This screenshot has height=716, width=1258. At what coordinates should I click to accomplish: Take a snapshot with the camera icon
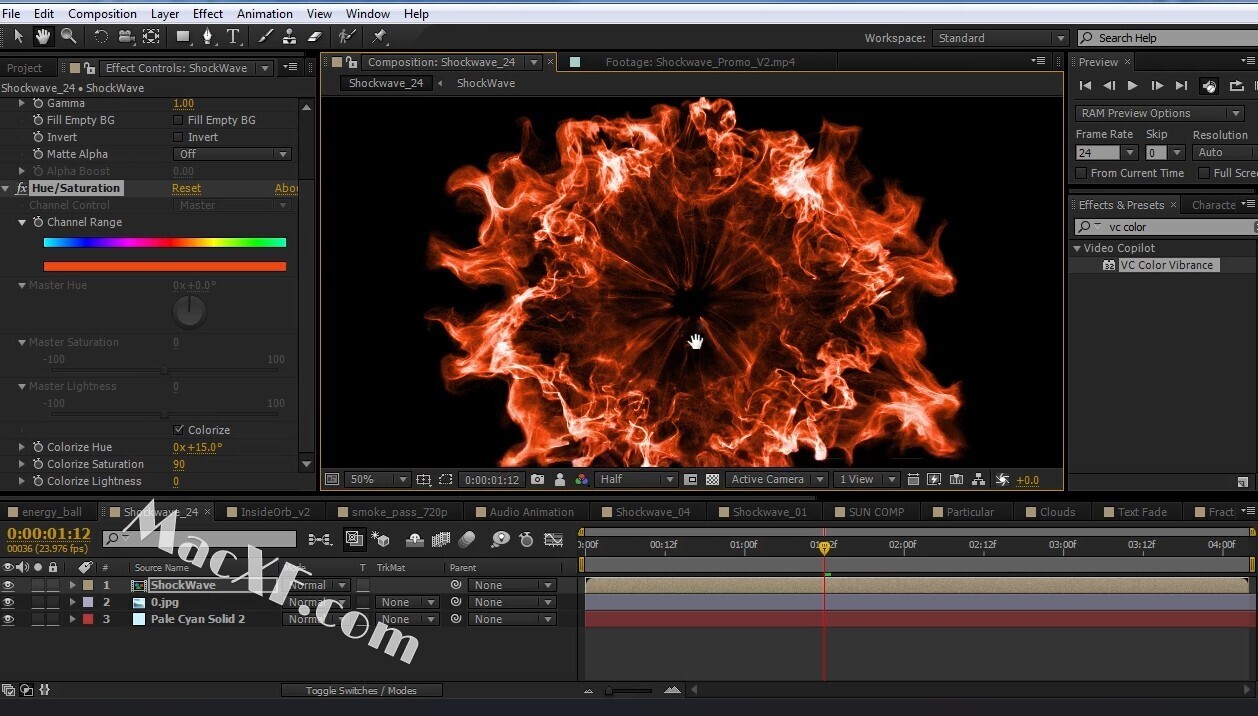pos(538,480)
